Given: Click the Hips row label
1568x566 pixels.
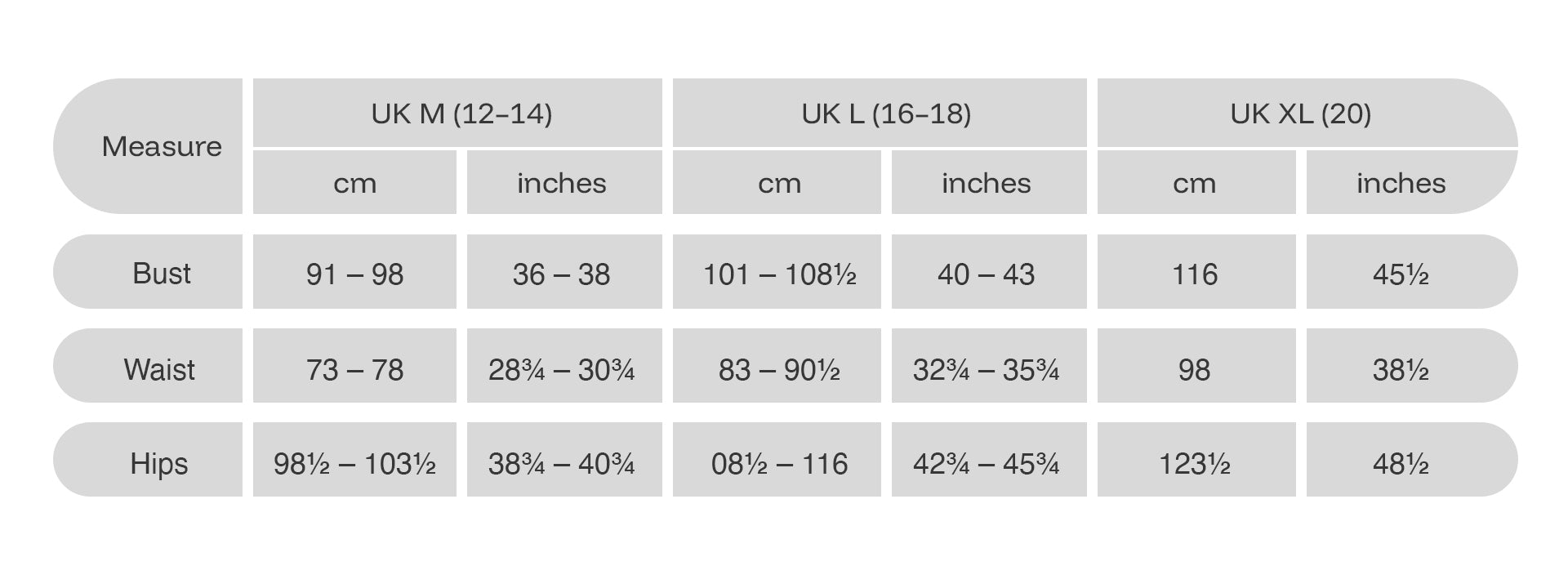Looking at the screenshot, I should click(159, 463).
